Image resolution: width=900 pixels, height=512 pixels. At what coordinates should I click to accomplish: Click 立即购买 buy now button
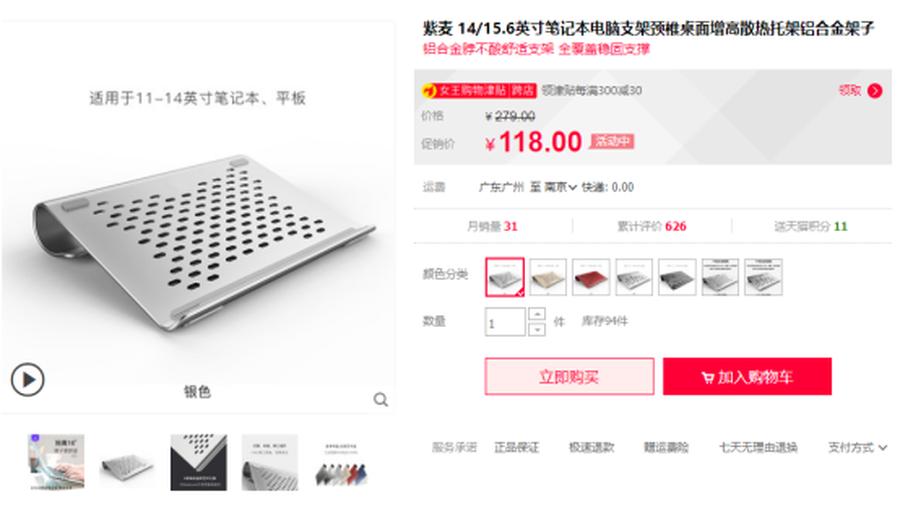(569, 377)
